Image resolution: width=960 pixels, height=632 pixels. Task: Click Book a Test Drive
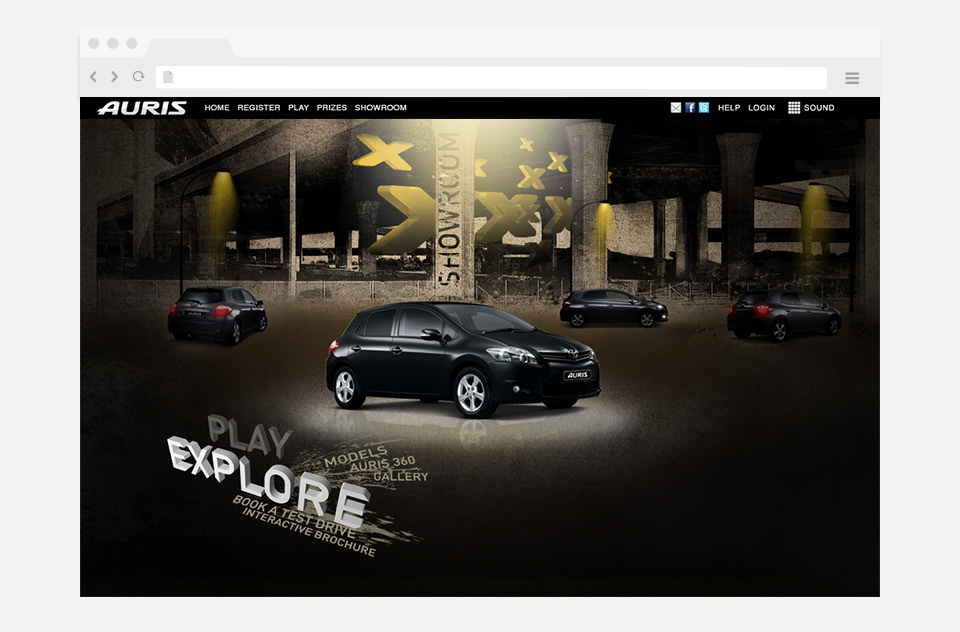click(293, 516)
